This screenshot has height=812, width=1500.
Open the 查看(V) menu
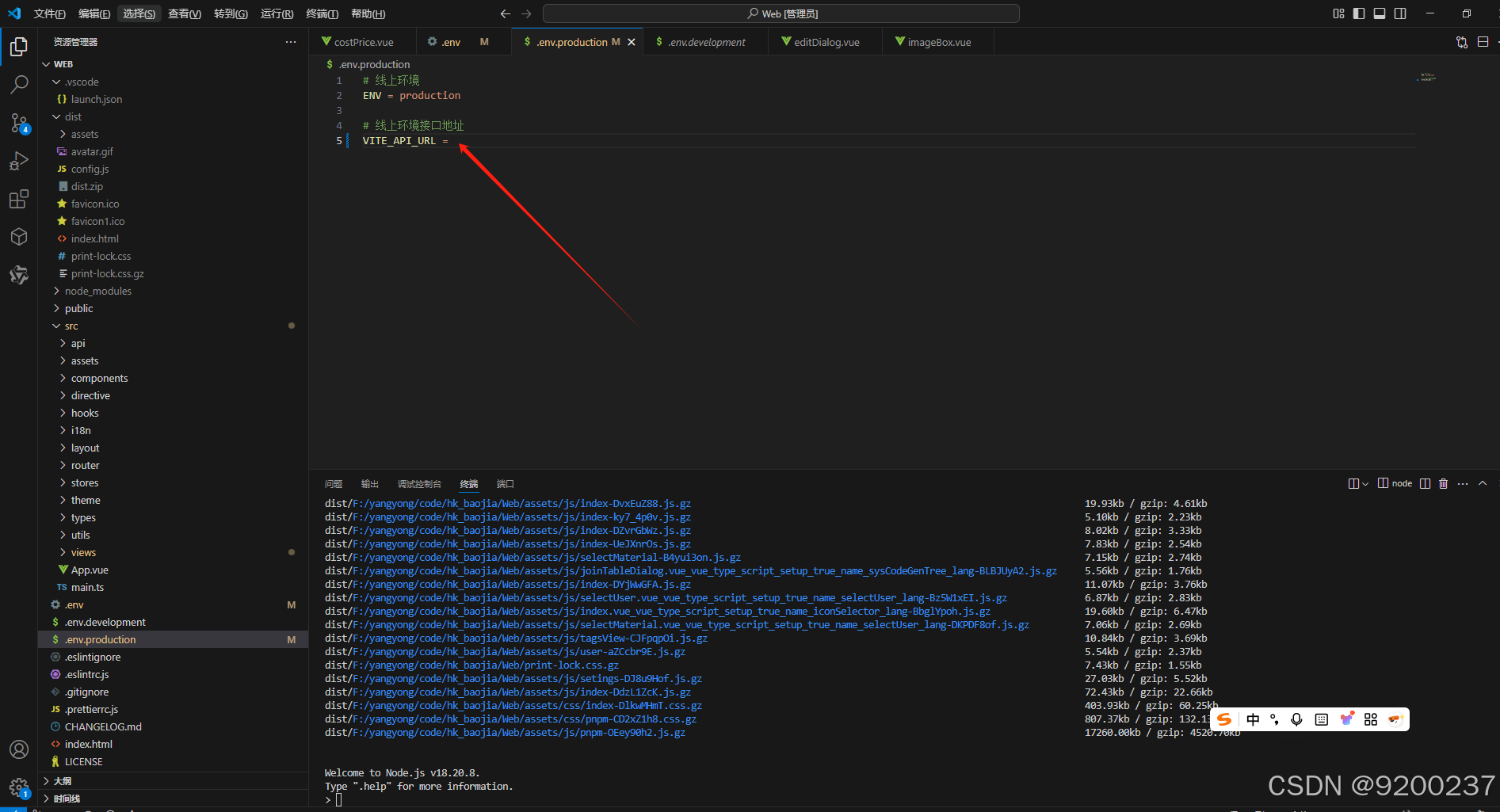pos(185,13)
